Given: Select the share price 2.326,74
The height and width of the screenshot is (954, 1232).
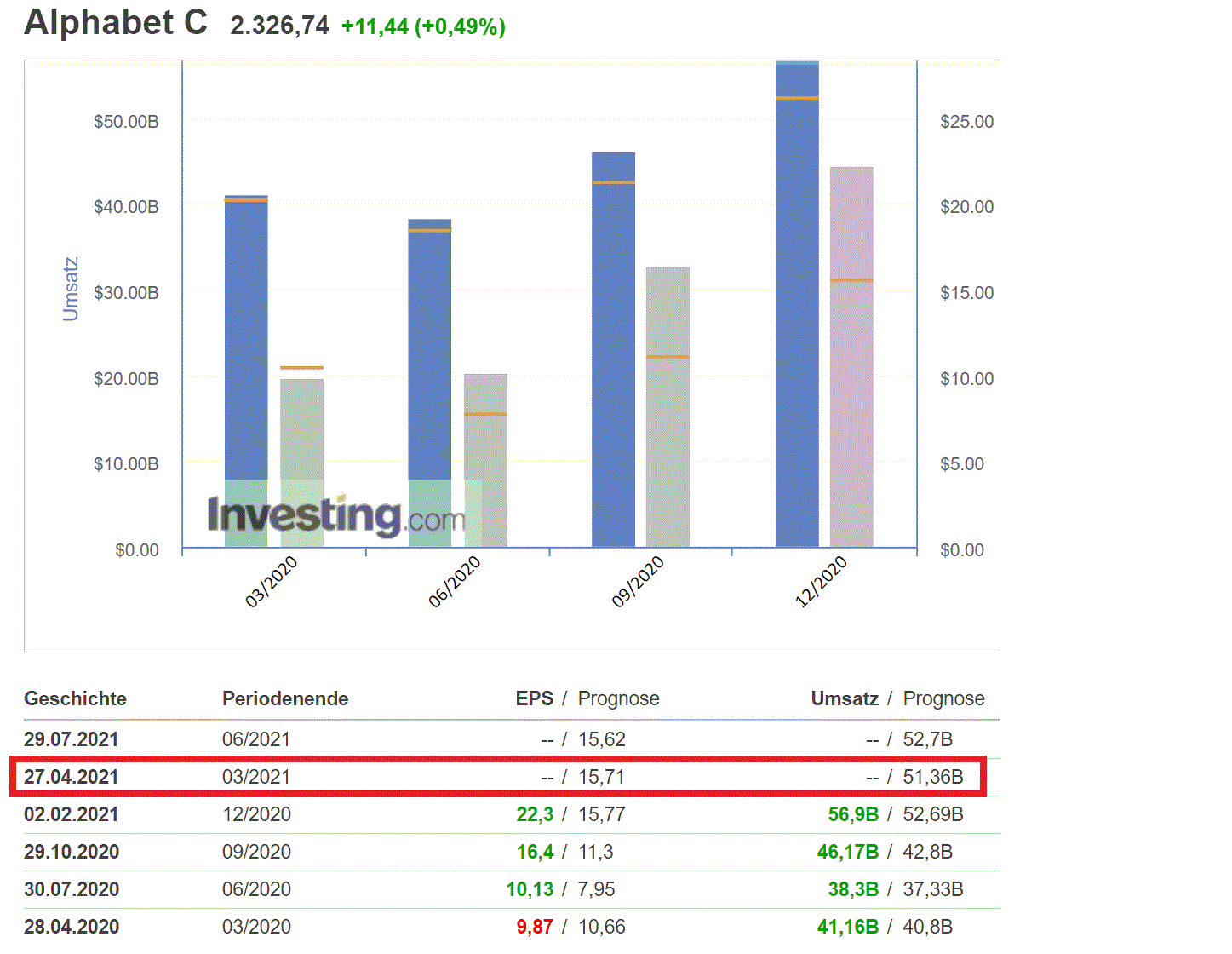Looking at the screenshot, I should point(279,26).
